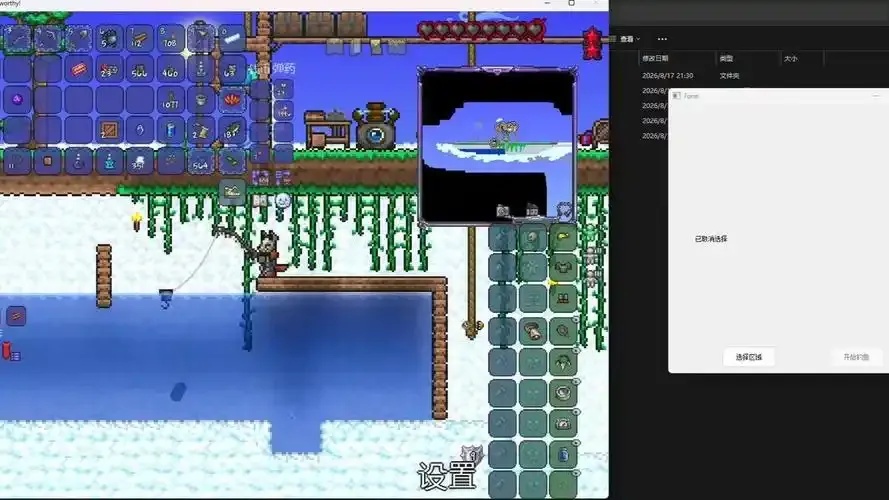This screenshot has width=889, height=500.
Task: Click the 开始钓鱼 button in Form
Action: coord(856,357)
